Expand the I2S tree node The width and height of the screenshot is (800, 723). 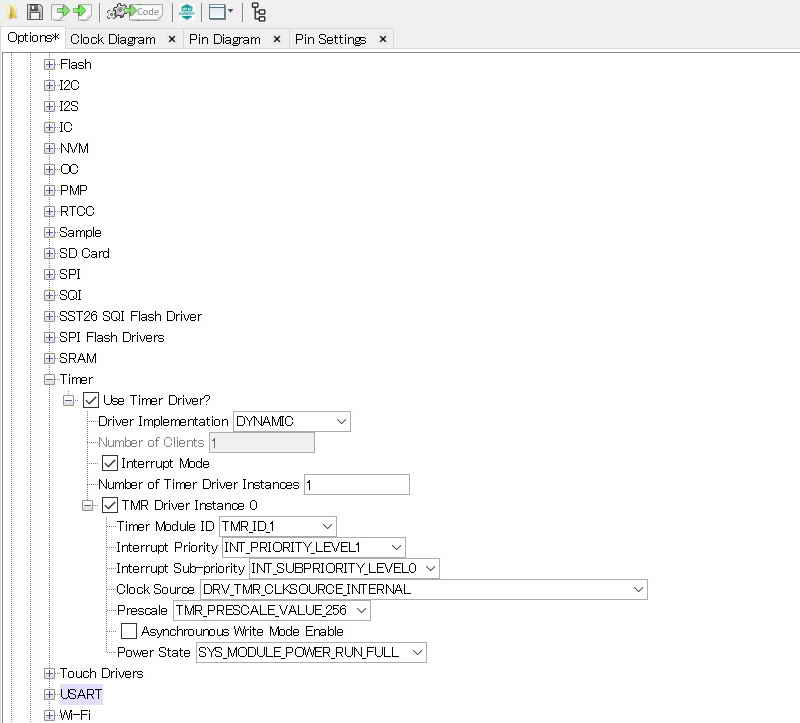click(49, 106)
